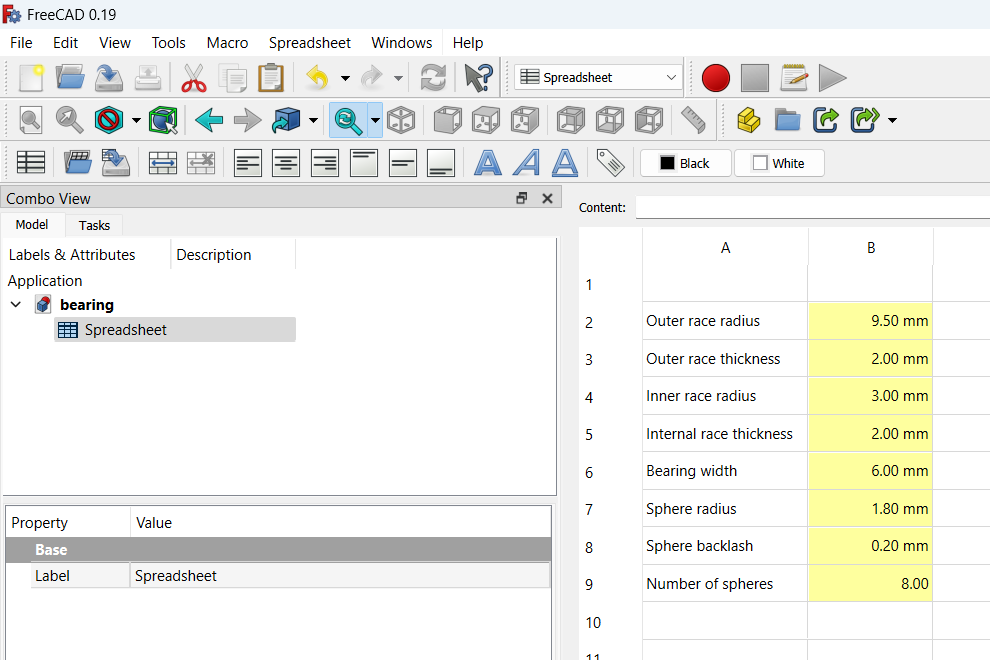Merge cells toolbar icon
990x660 pixels.
point(163,163)
